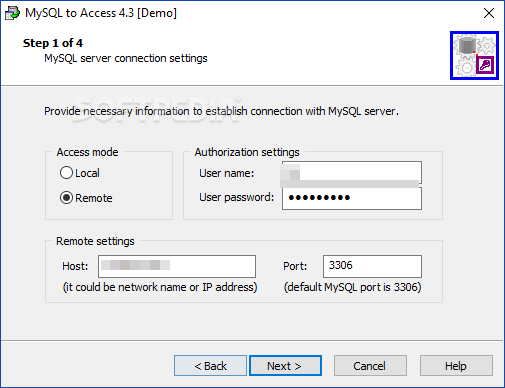The height and width of the screenshot is (388, 505).
Task: Go back with the < Back button
Action: click(x=210, y=366)
